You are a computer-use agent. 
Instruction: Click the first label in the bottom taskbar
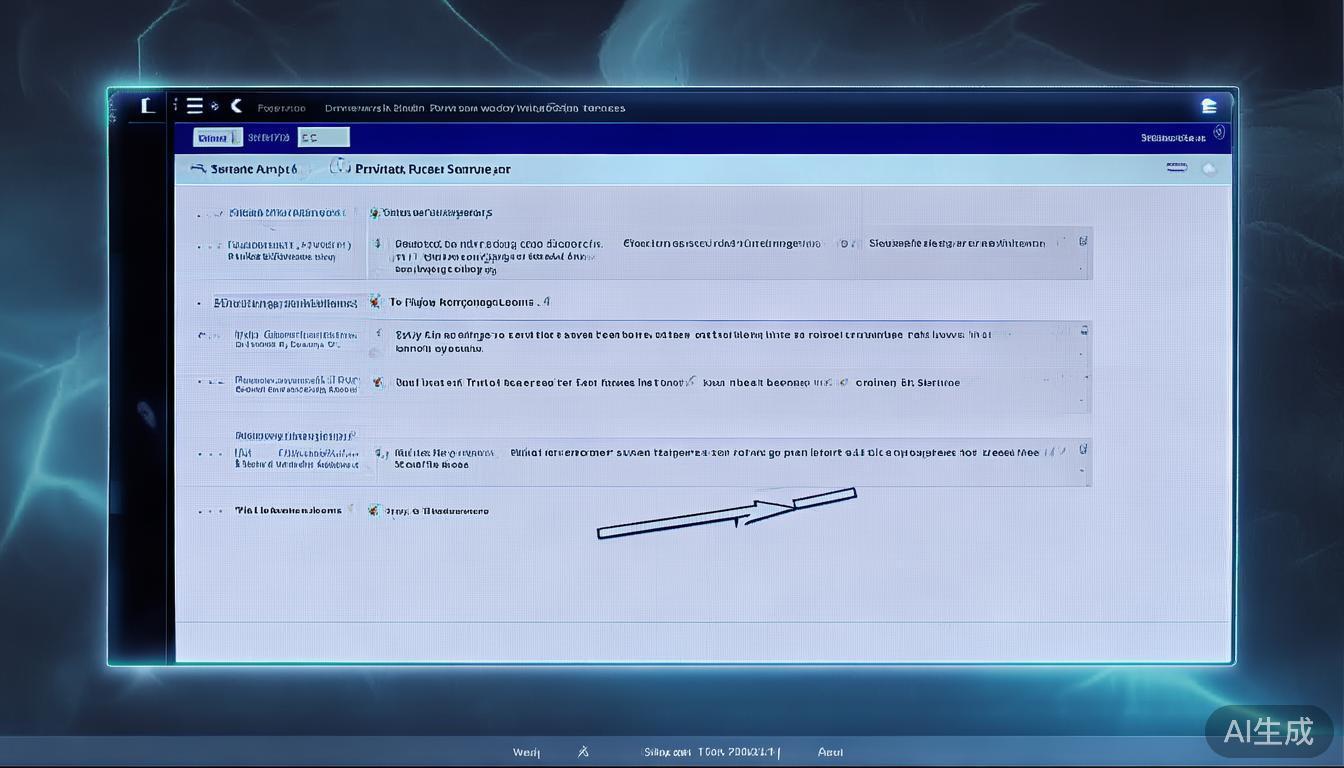point(526,752)
